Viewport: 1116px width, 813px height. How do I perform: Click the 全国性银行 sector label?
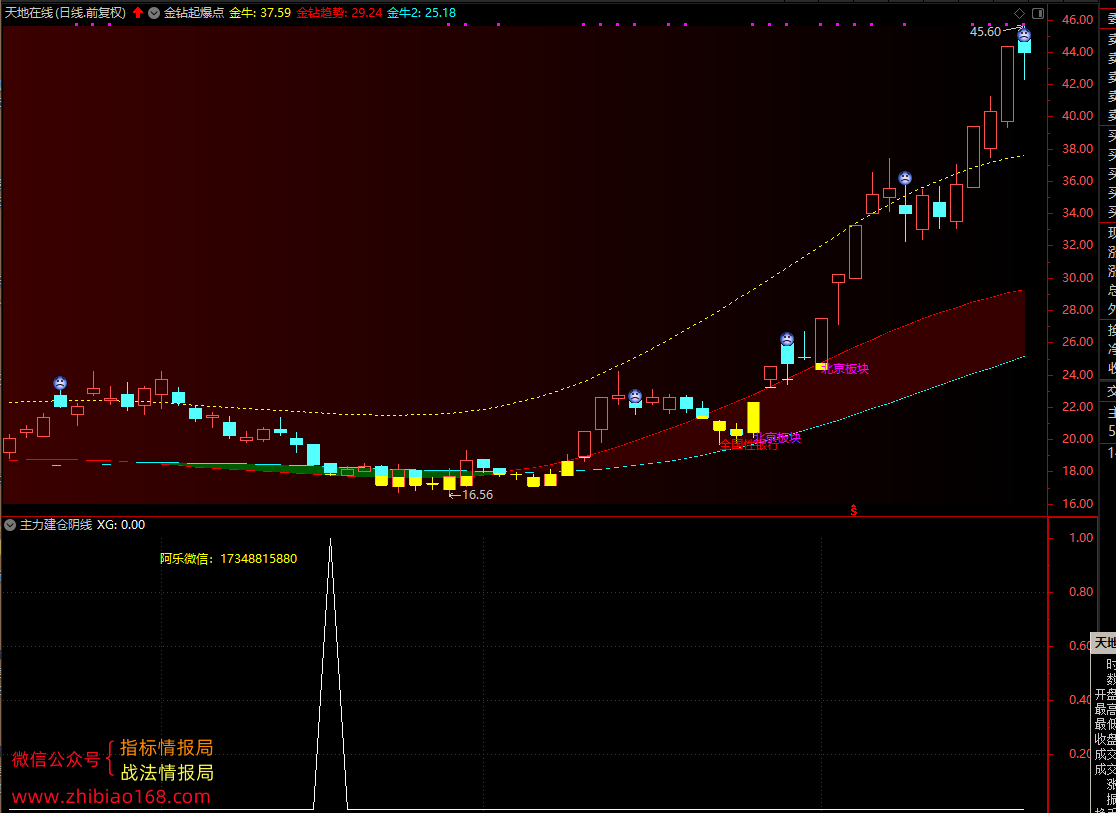(749, 444)
